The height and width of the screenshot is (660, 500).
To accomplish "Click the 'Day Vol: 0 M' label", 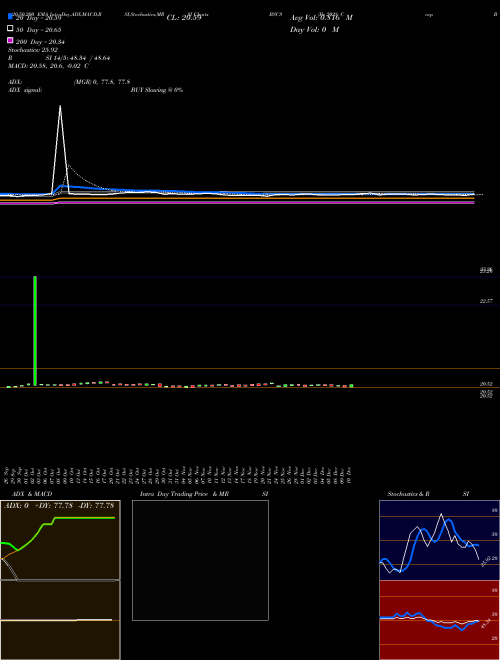I will pos(314,30).
